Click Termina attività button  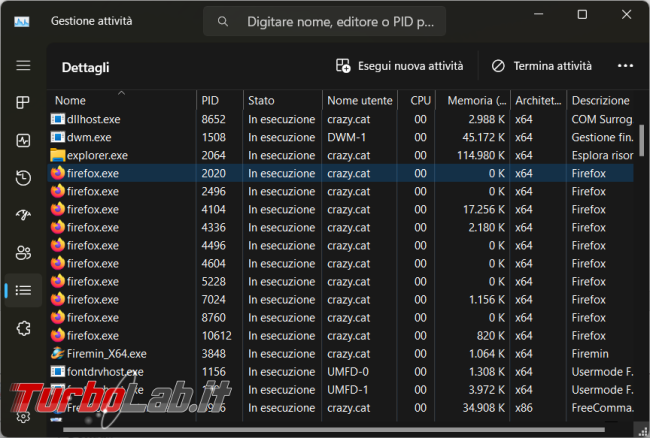pyautogui.click(x=541, y=66)
